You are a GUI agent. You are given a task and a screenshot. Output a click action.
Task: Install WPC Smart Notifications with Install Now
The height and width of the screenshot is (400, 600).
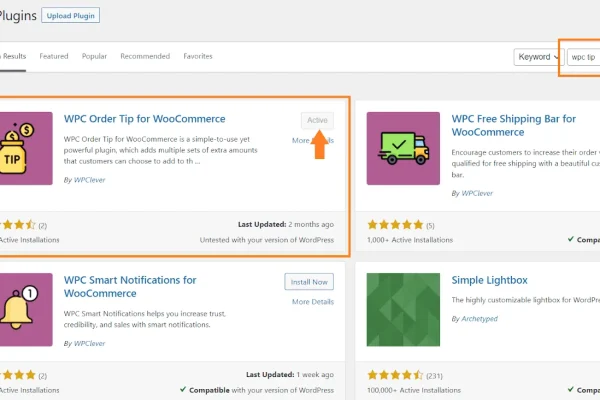(309, 282)
